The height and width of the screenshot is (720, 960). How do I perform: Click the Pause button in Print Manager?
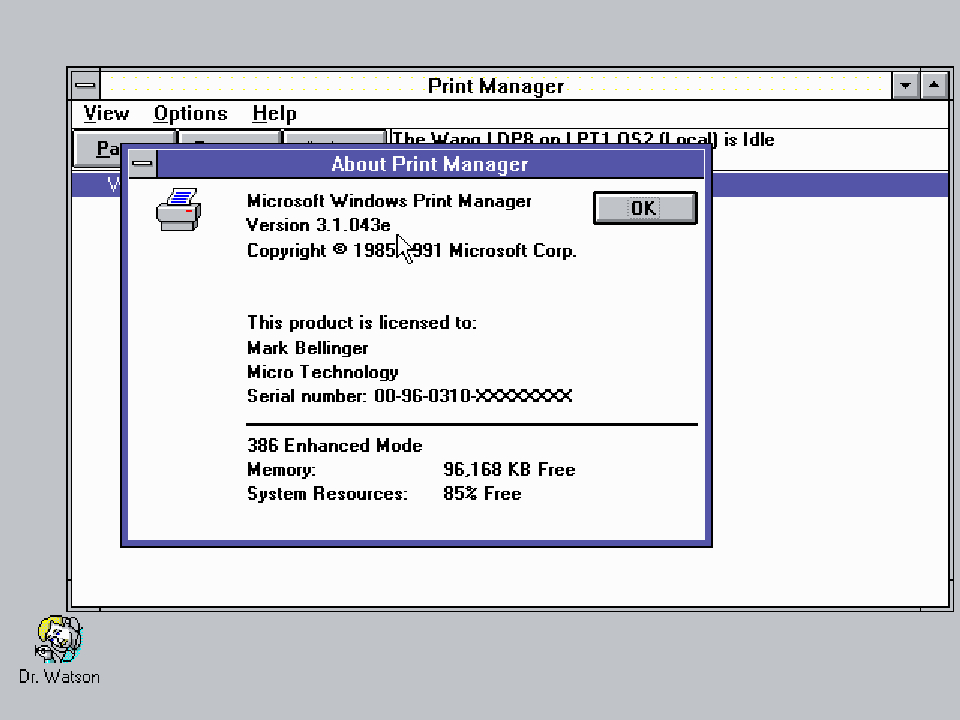click(x=98, y=148)
